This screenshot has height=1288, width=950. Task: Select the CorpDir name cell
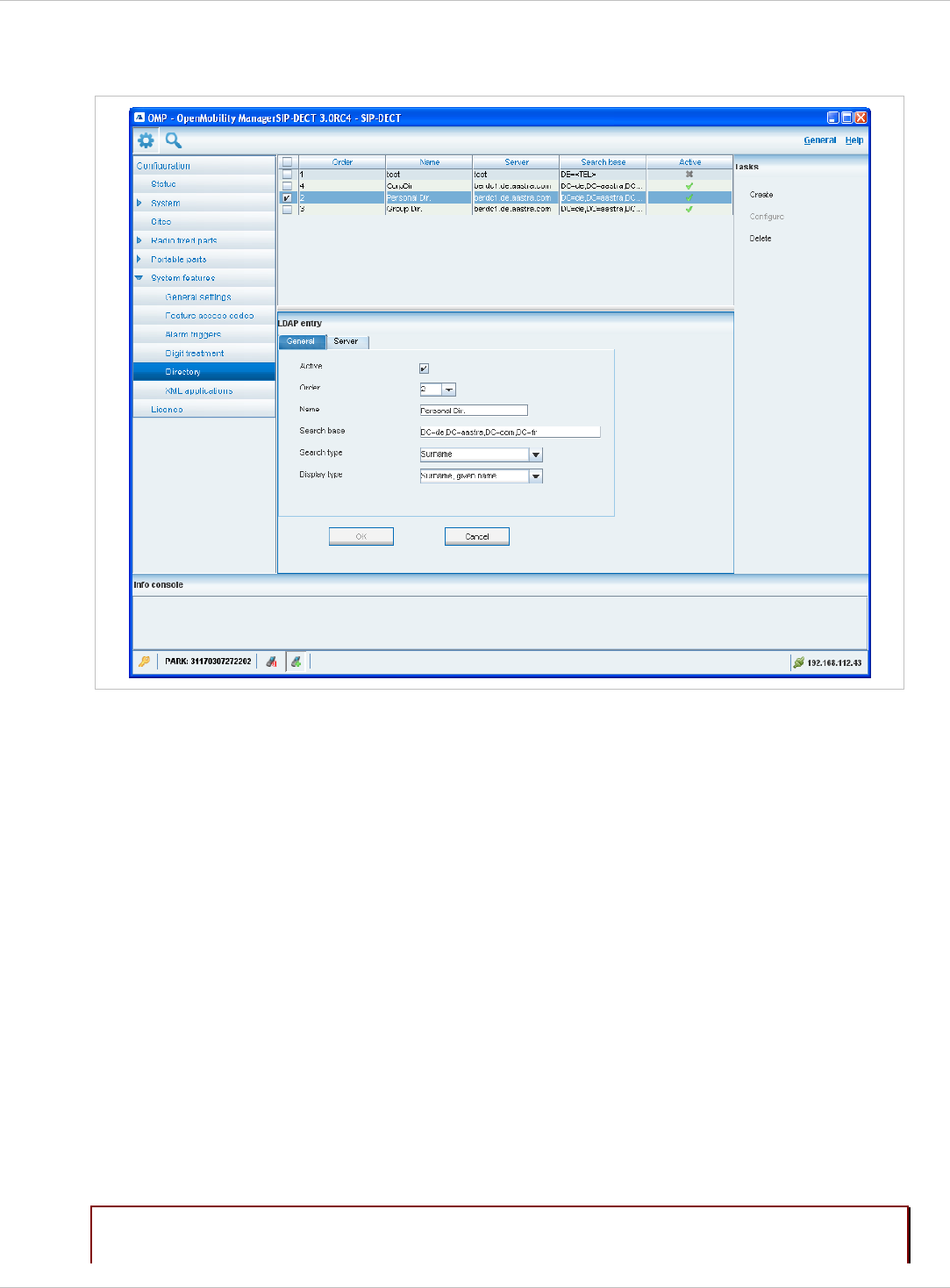click(429, 186)
